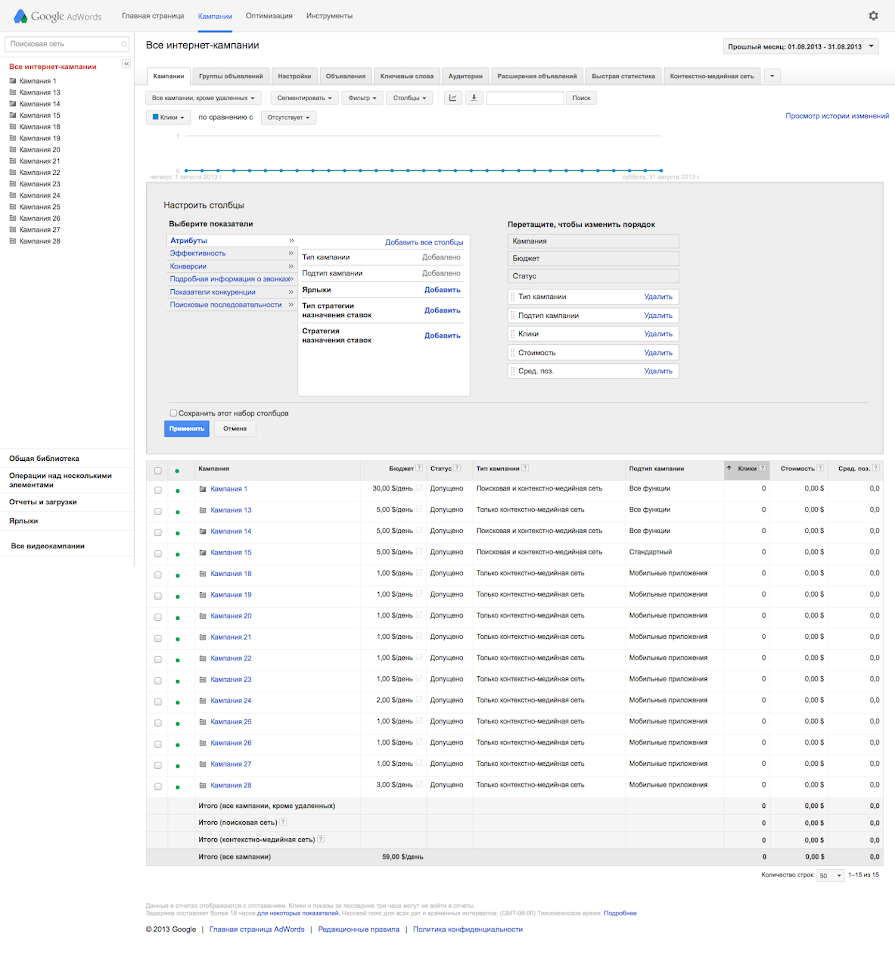Check the Сохранить этот набор столбцов checkbox

[x=173, y=412]
